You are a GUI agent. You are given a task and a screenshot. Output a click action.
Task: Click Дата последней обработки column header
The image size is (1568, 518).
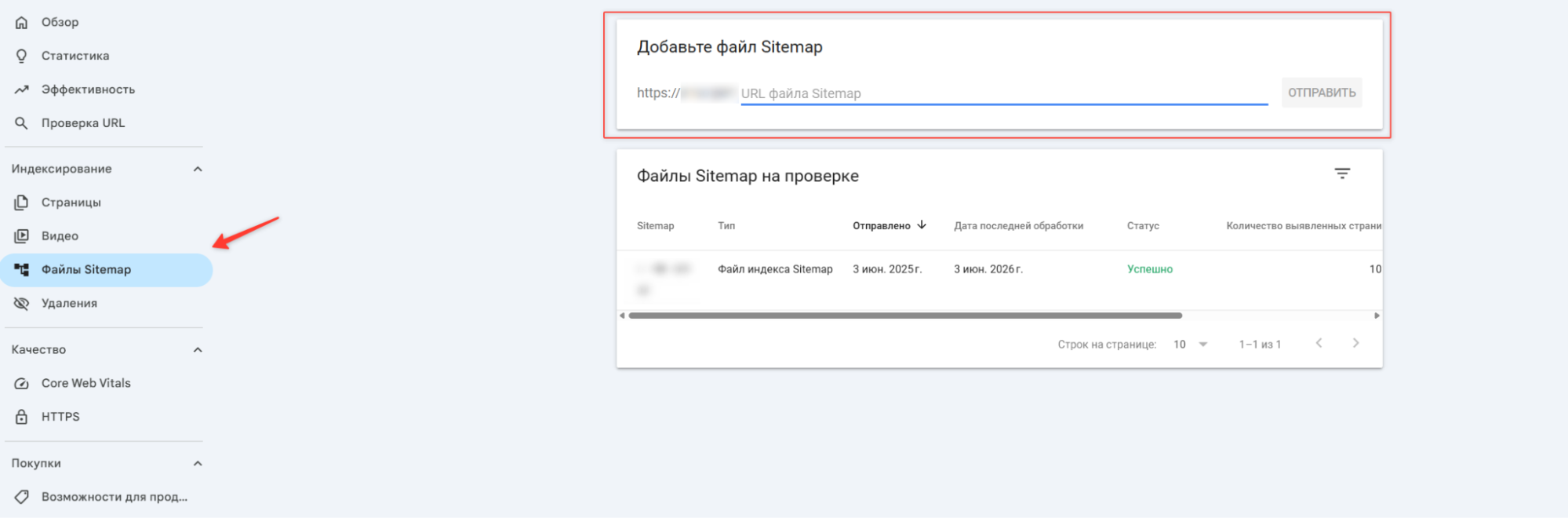tap(1018, 226)
